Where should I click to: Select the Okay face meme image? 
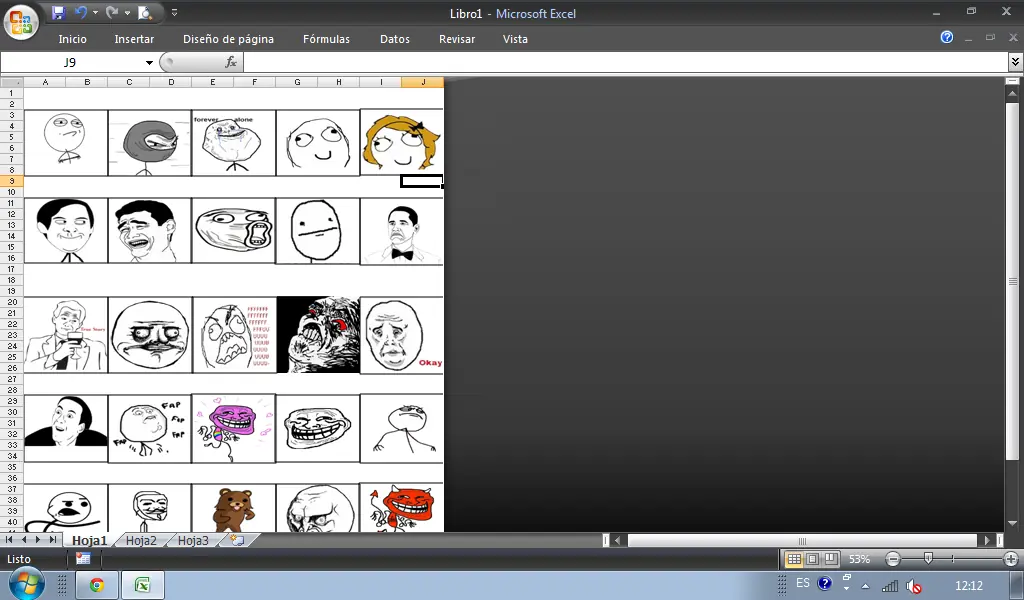(x=402, y=336)
